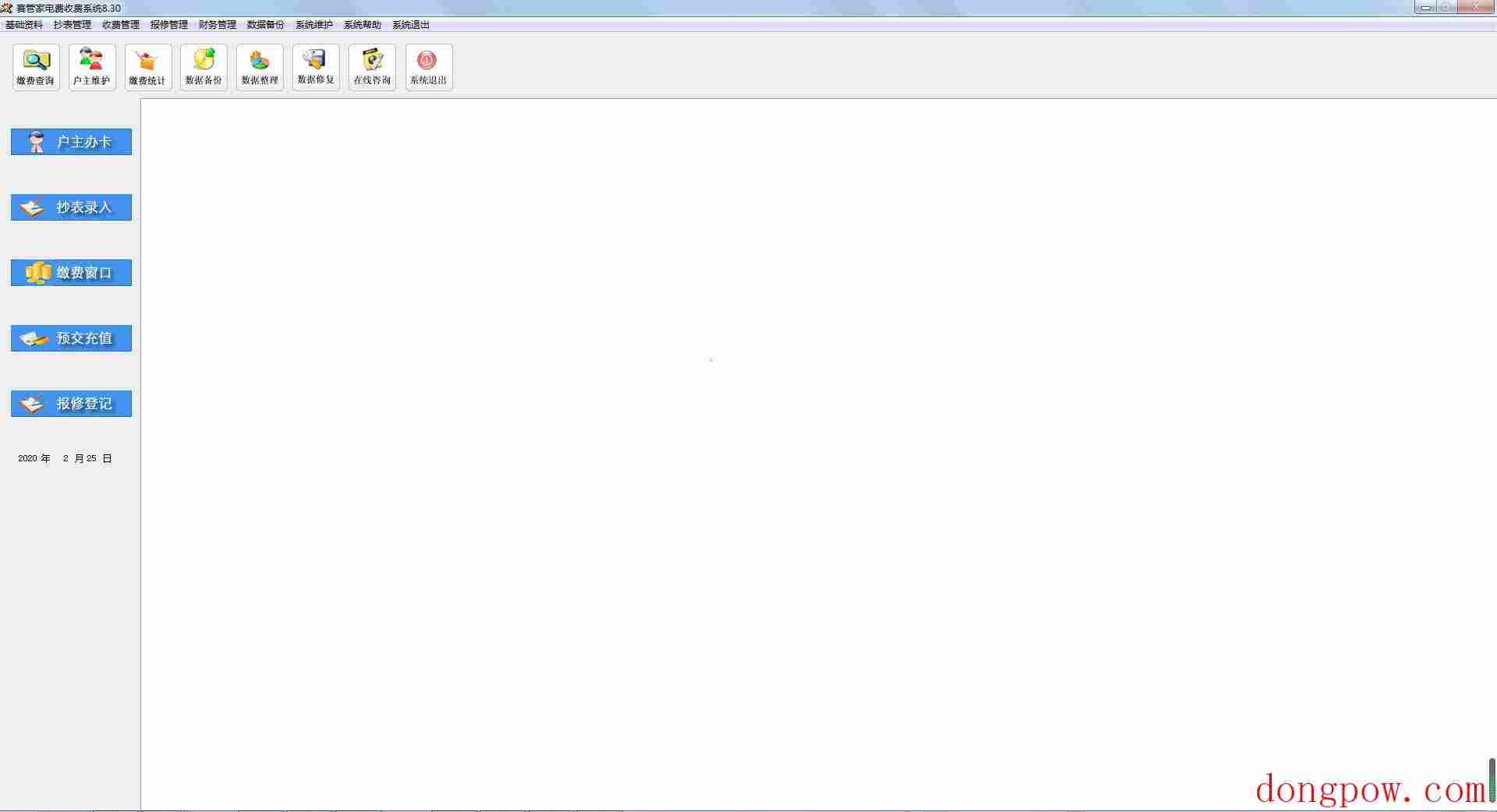Open the 系统维护 menu
The image size is (1497, 812).
click(x=314, y=25)
